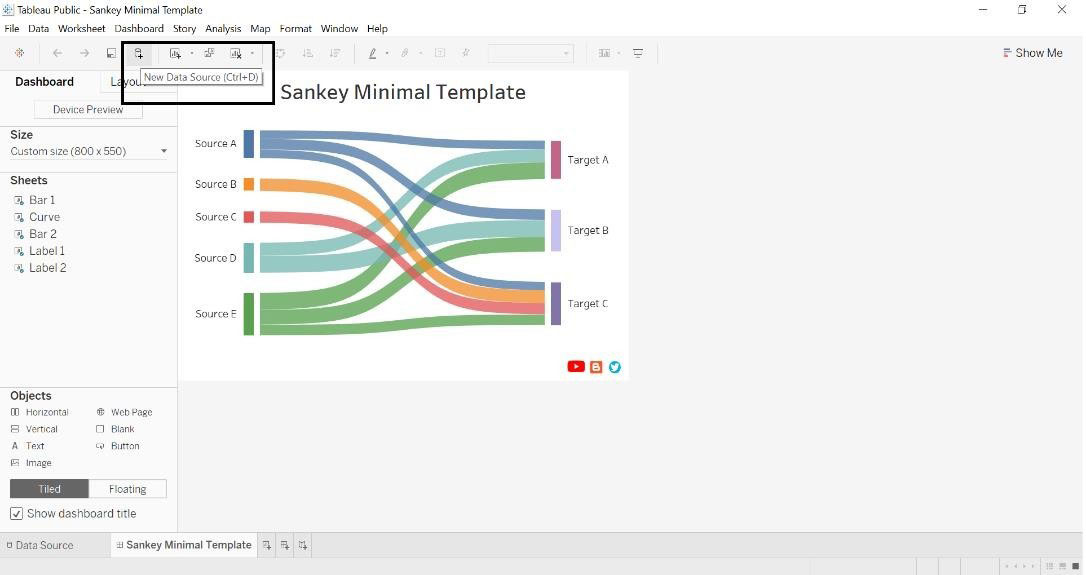Click the Tableau start page logo icon

(19, 53)
